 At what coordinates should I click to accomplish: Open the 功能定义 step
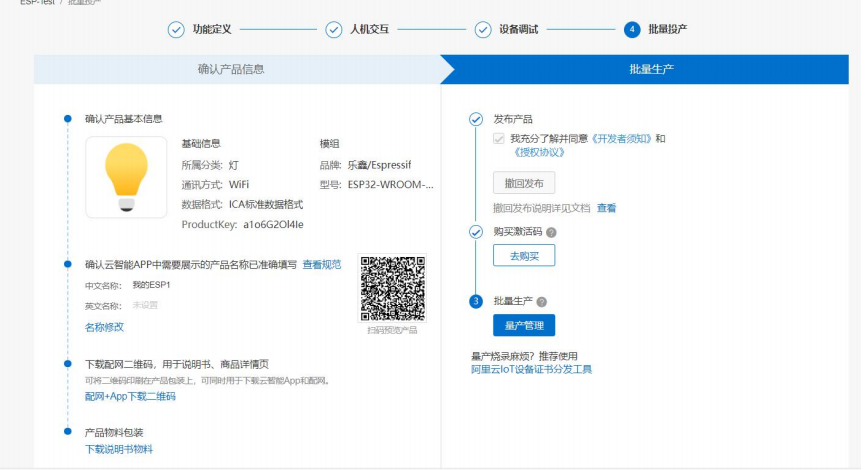click(212, 29)
